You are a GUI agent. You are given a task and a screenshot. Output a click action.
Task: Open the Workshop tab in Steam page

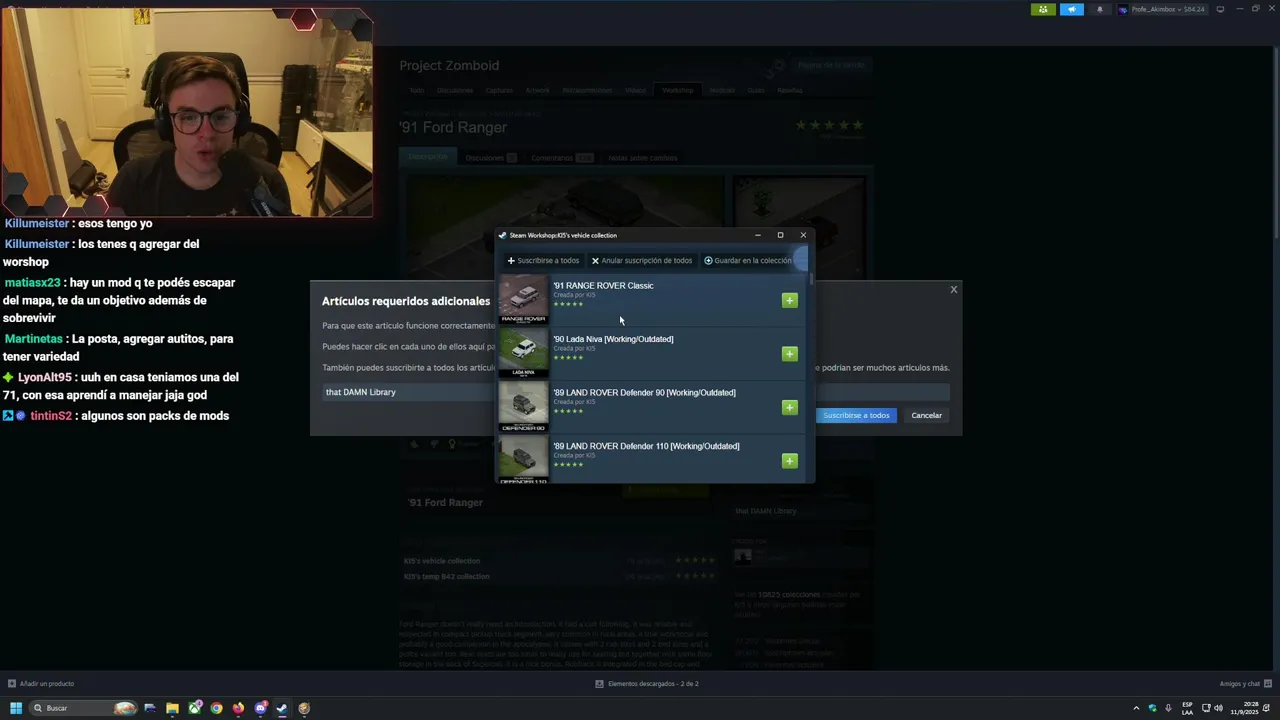point(677,90)
